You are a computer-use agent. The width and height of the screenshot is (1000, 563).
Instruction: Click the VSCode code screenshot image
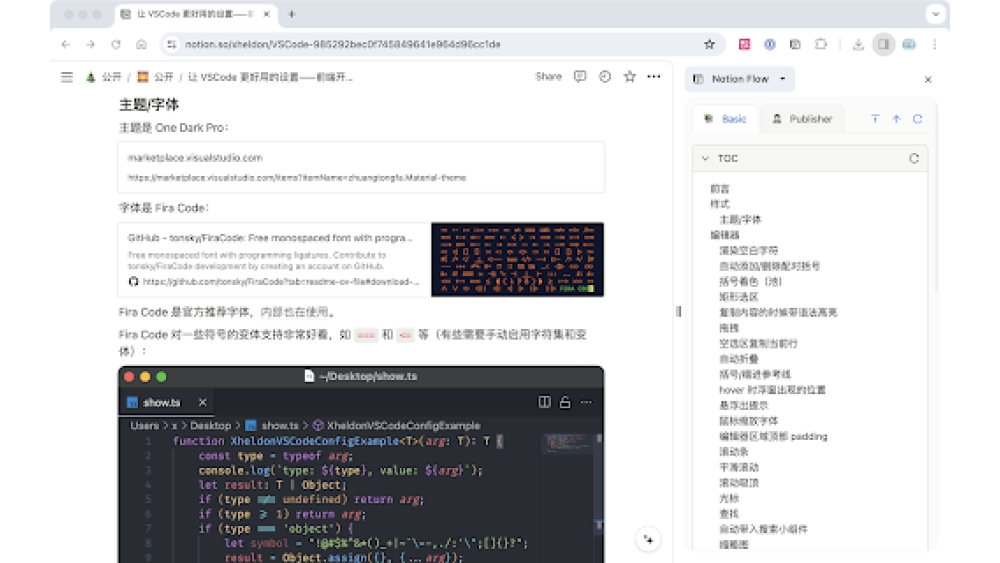361,464
